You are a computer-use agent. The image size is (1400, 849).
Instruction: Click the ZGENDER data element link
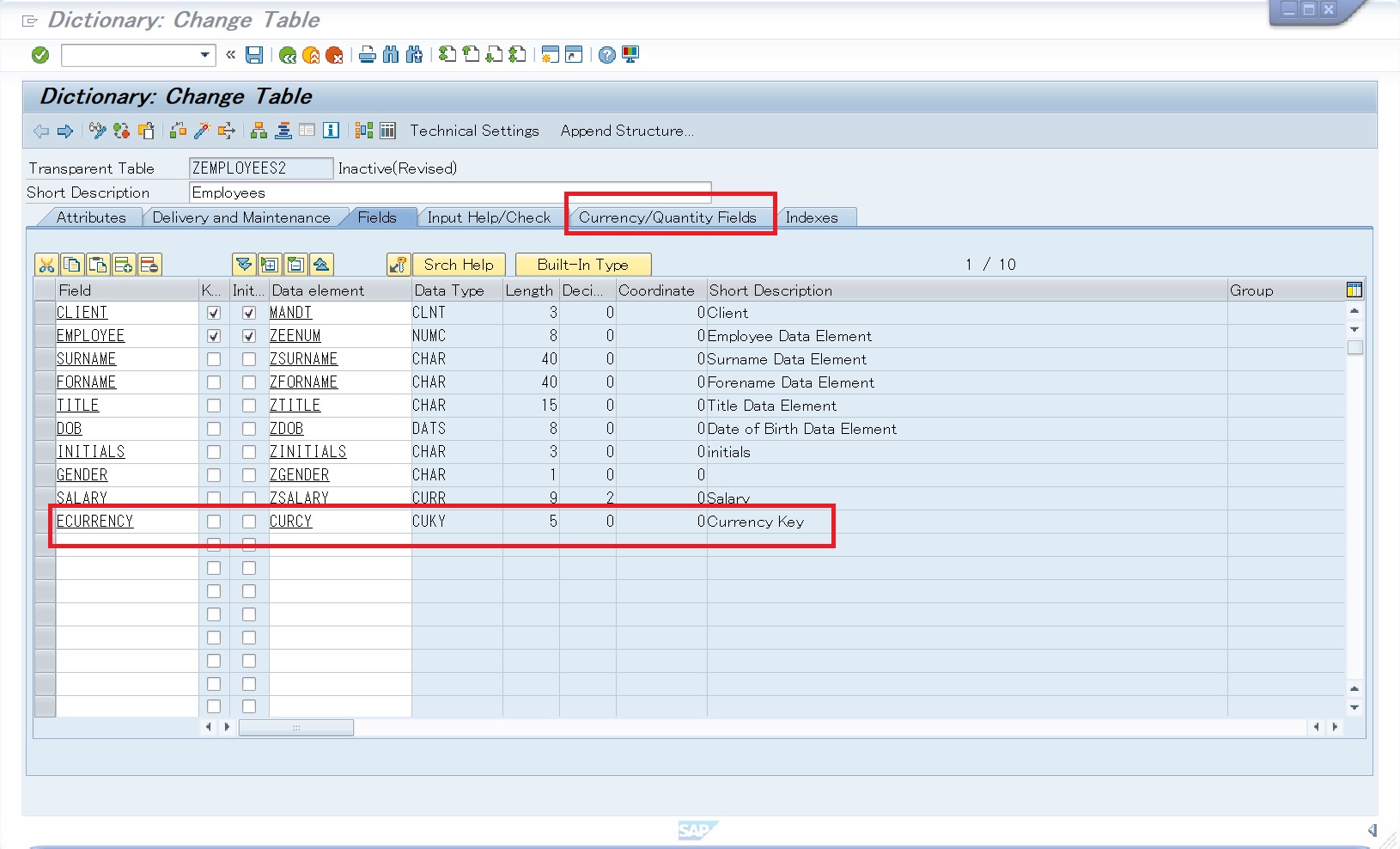click(x=300, y=475)
